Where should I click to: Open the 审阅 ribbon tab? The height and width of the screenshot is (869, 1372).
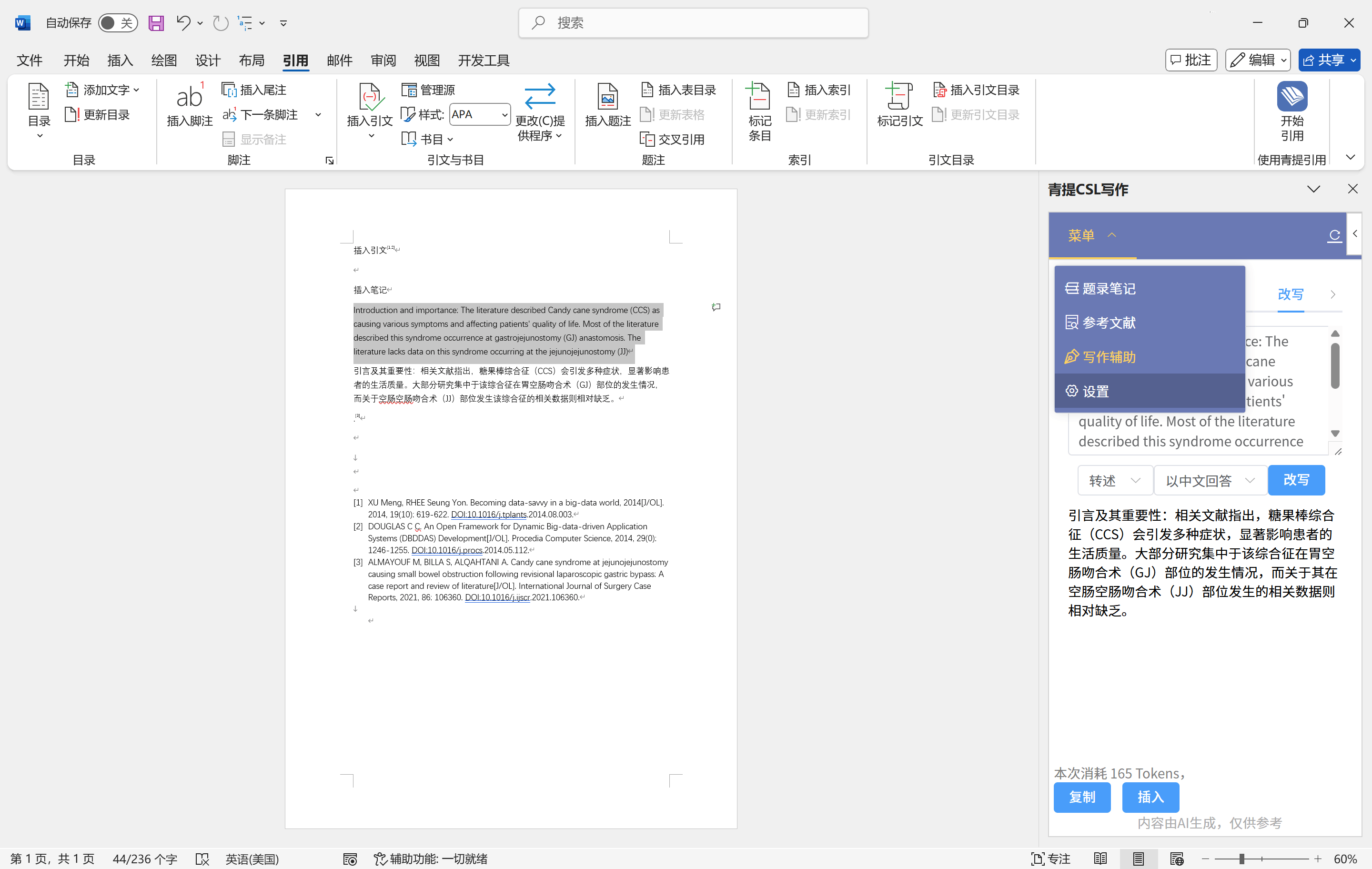[383, 61]
